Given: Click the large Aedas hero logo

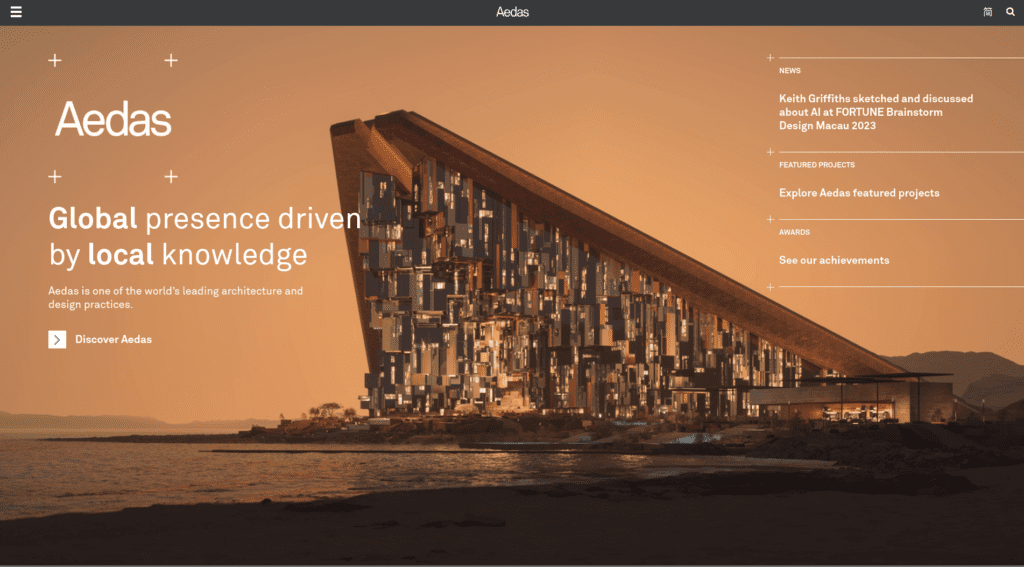Looking at the screenshot, I should click(x=113, y=118).
